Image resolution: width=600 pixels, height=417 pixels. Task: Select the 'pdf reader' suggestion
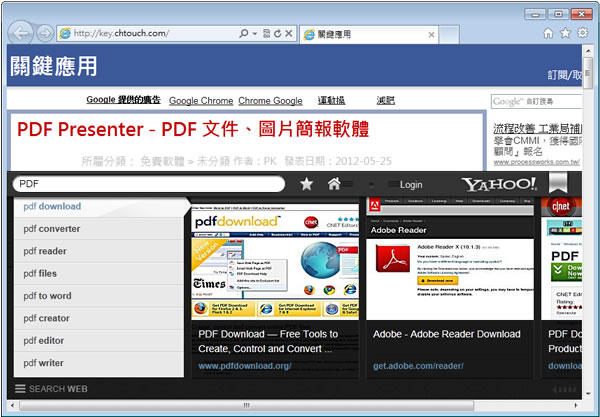point(99,251)
